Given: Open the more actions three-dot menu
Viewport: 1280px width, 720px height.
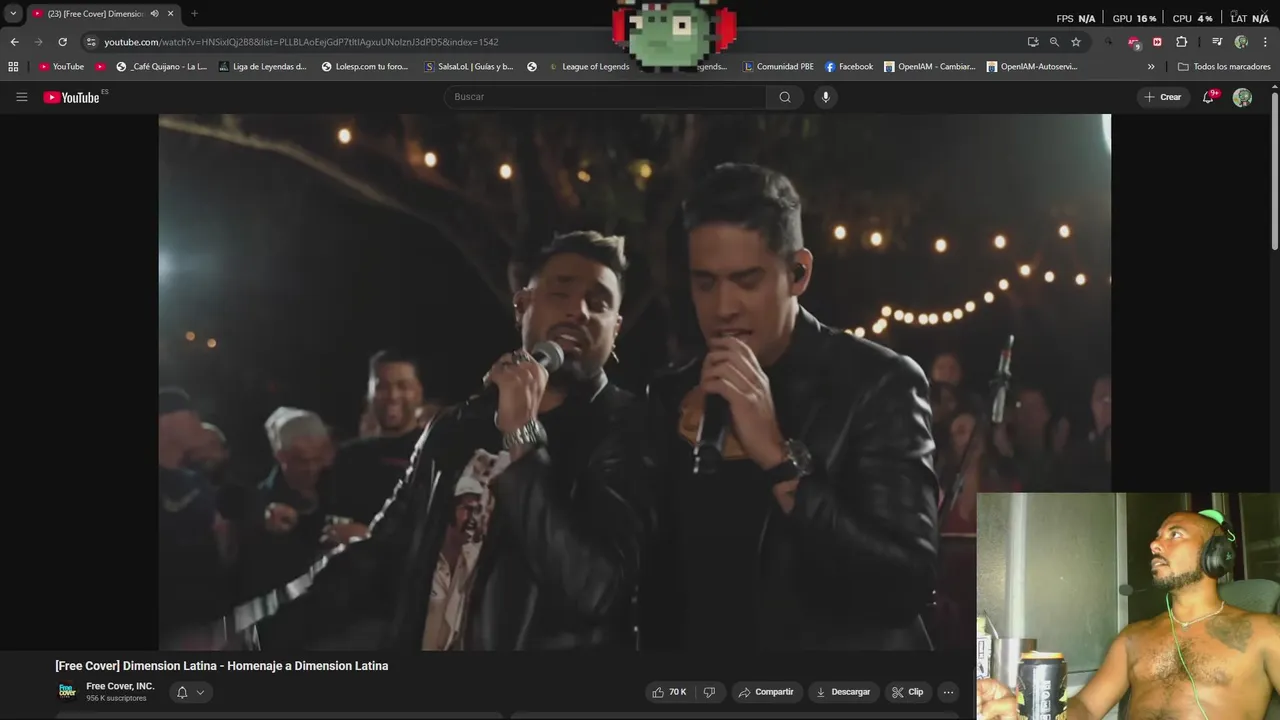Looking at the screenshot, I should point(948,692).
